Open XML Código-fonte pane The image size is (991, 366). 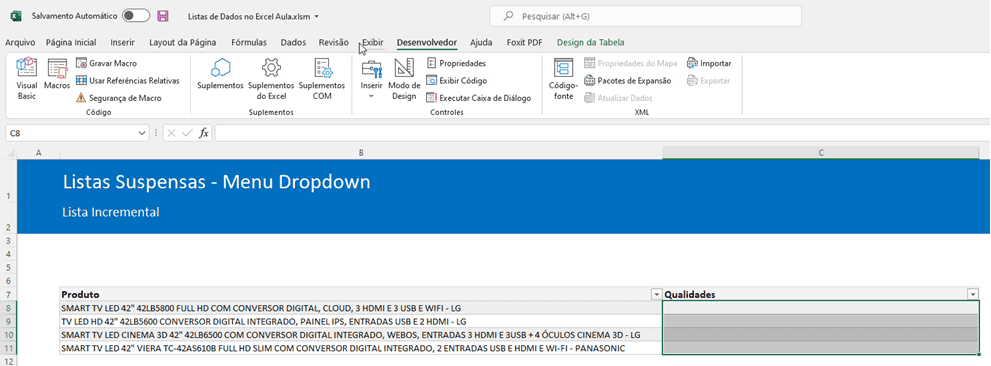pos(562,78)
